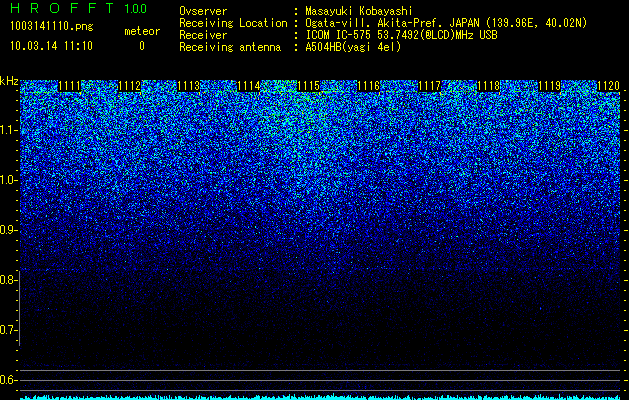Click the 1116 time marker

point(369,86)
